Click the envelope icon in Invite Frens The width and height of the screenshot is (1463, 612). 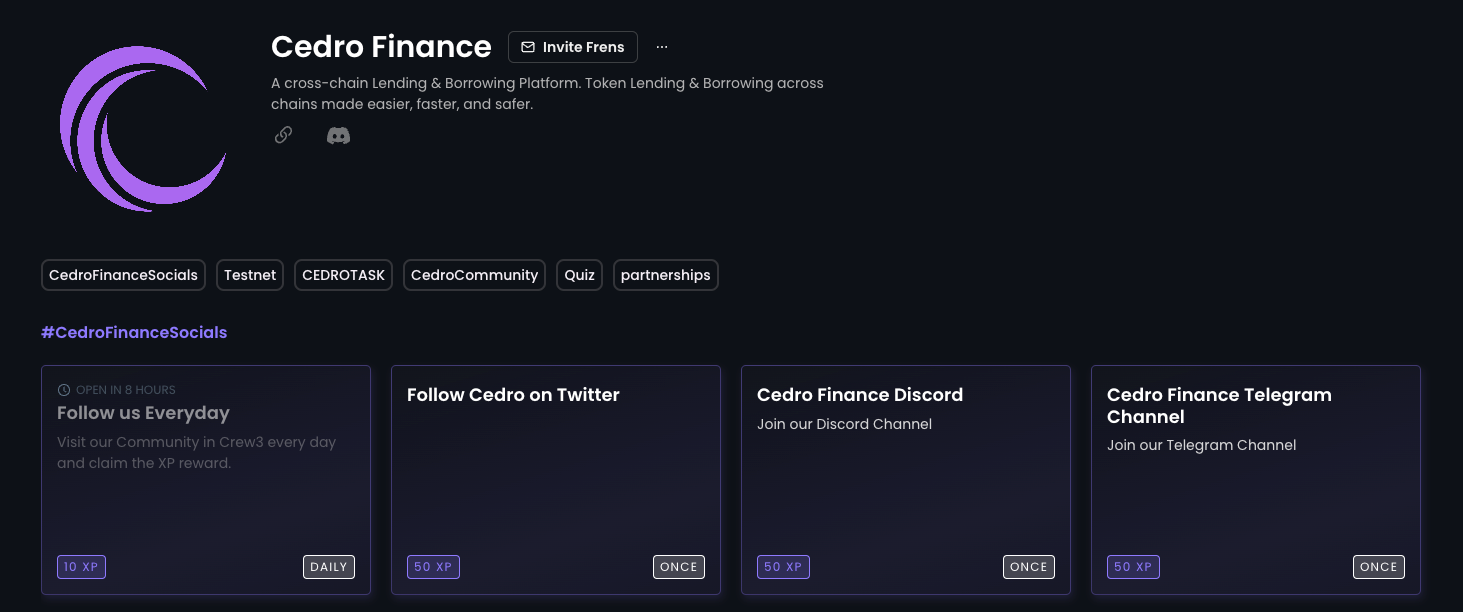(528, 47)
